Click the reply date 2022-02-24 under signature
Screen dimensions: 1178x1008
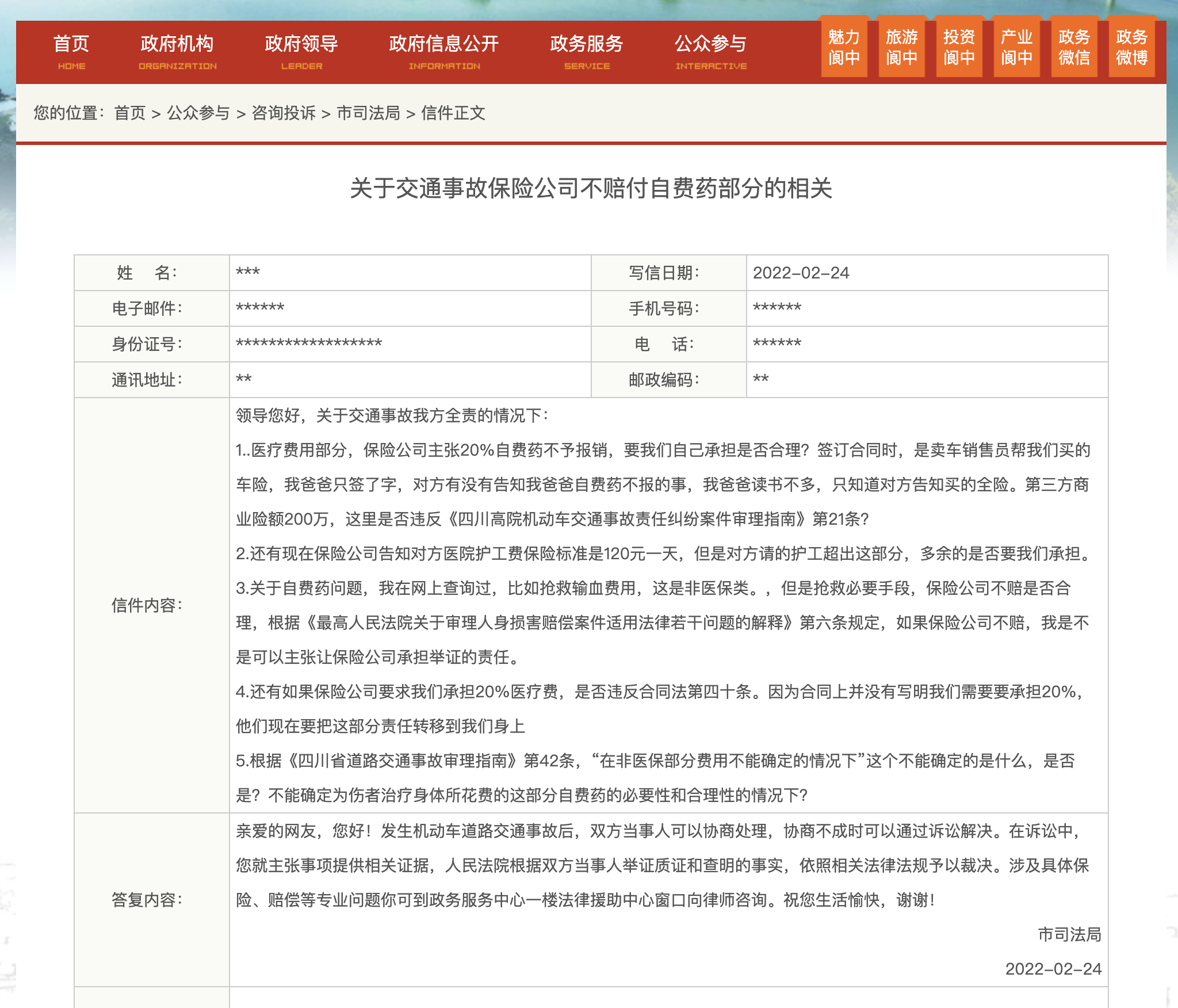[x=1053, y=969]
